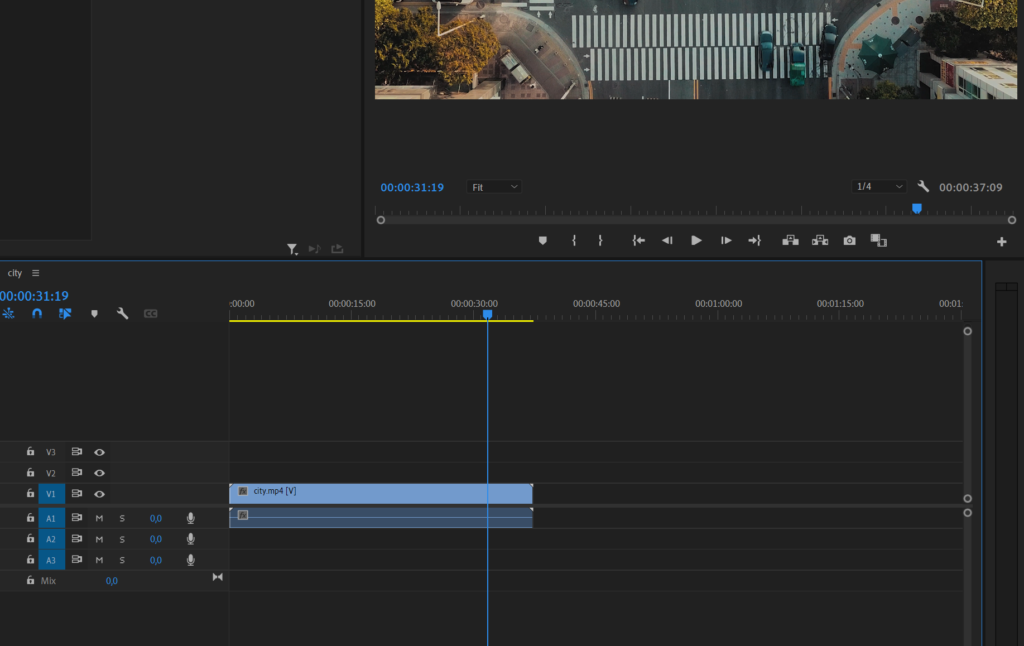Click the Go to In point icon
Image resolution: width=1024 pixels, height=646 pixels.
tap(639, 241)
